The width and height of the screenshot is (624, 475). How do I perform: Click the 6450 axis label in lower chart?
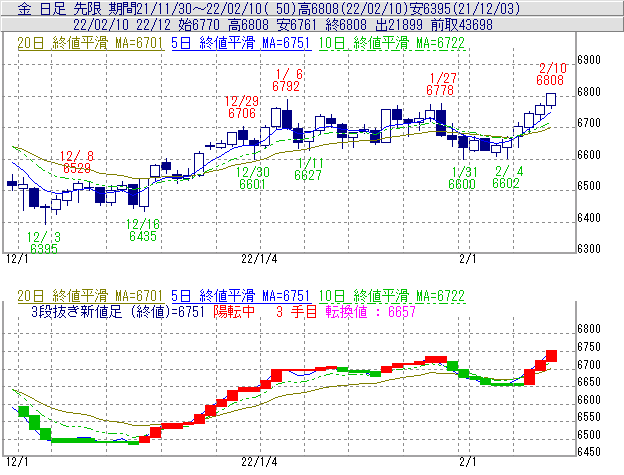(x=589, y=452)
